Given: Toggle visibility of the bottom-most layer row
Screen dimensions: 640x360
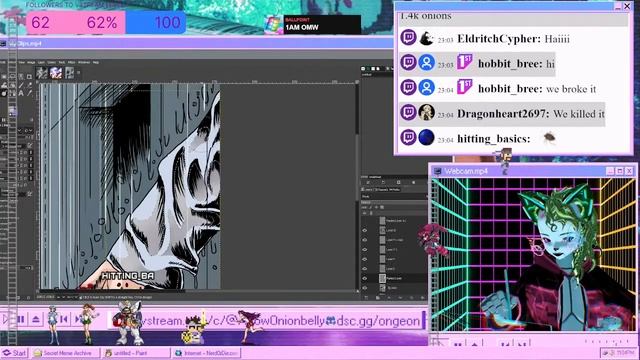Looking at the screenshot, I should pos(364,288).
